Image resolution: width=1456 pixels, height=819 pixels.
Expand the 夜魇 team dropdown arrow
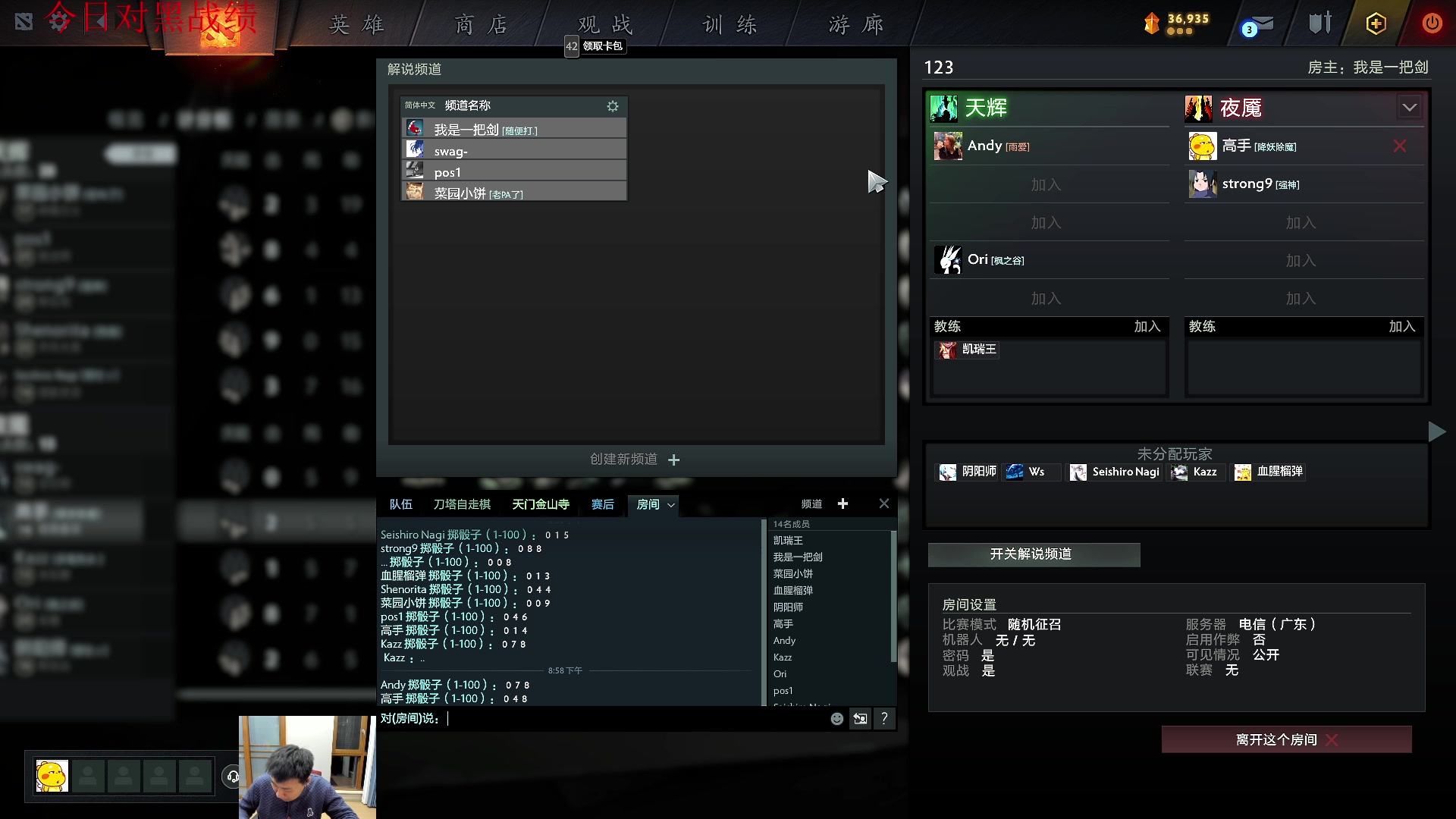coord(1409,108)
